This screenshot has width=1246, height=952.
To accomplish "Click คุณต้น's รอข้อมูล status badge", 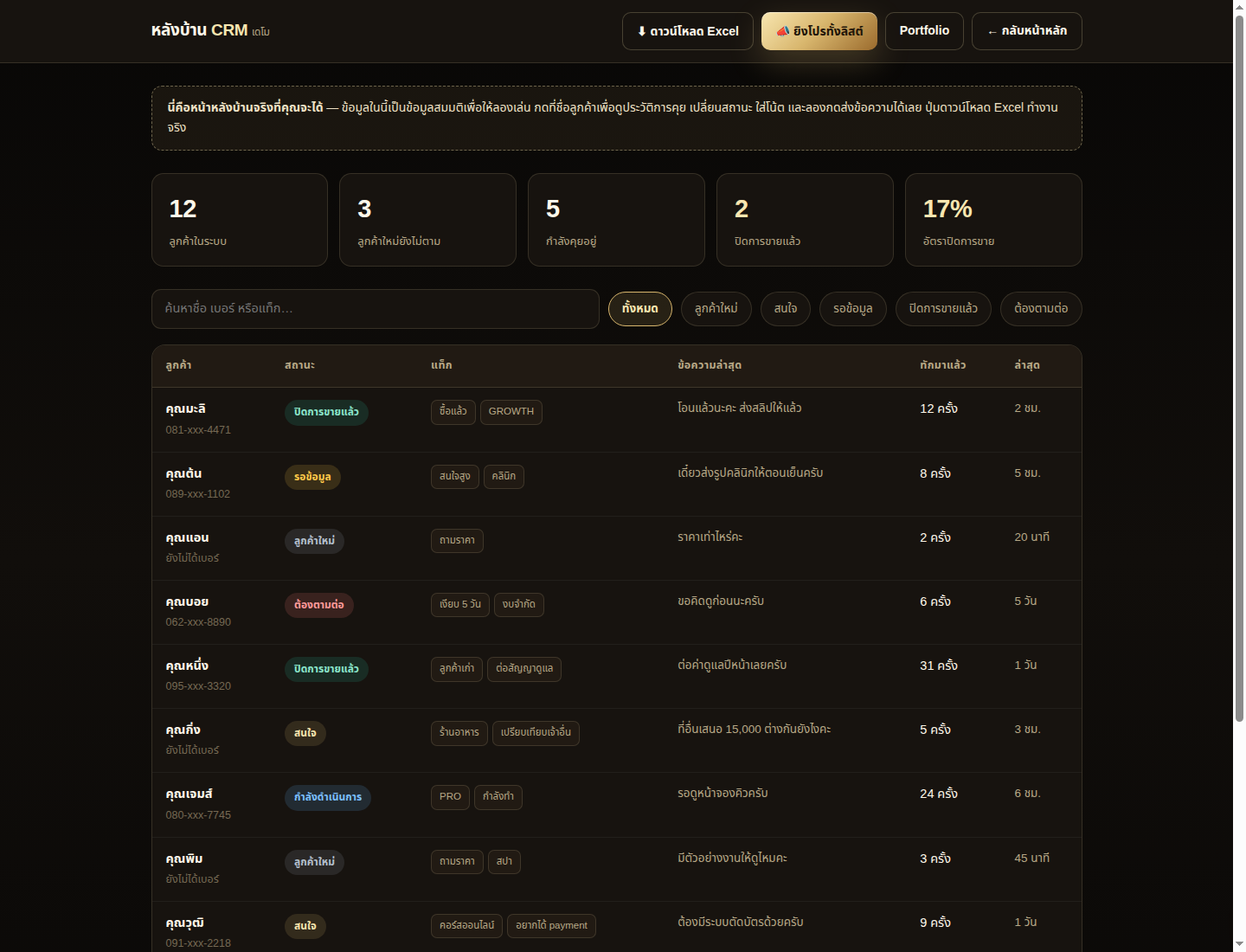I will [x=312, y=477].
